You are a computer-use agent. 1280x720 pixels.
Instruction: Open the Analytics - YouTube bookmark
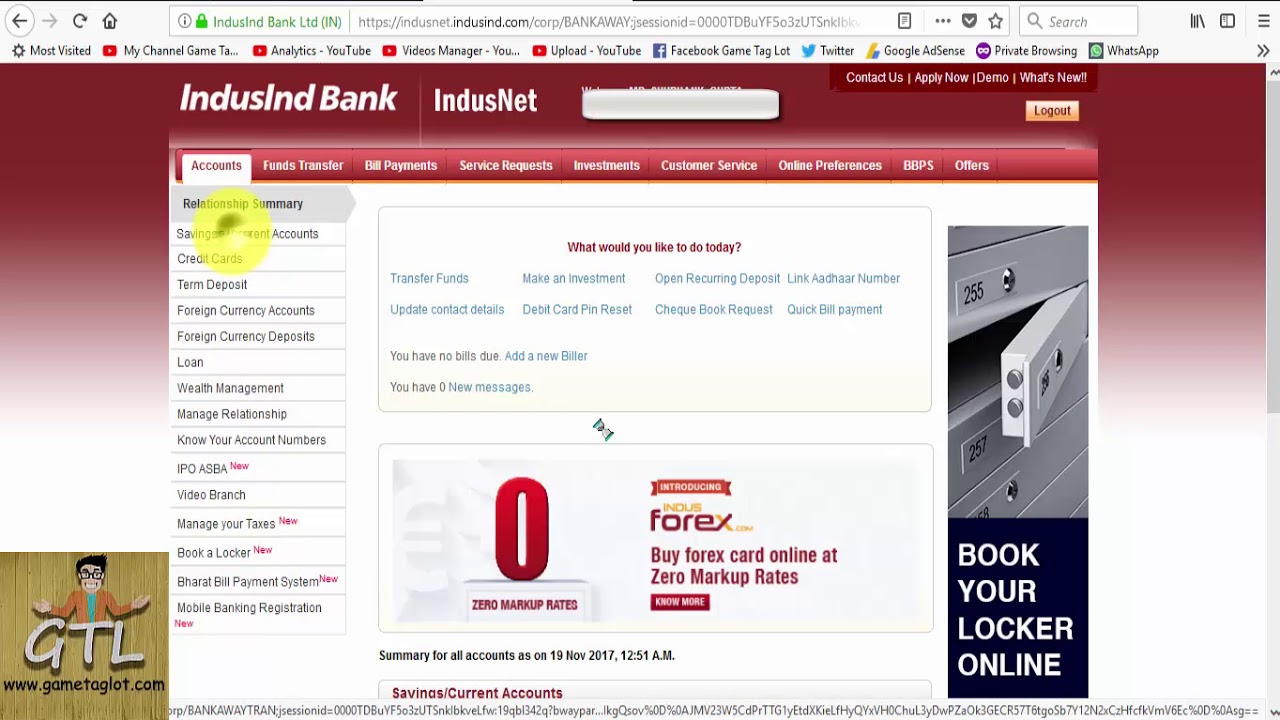[311, 50]
